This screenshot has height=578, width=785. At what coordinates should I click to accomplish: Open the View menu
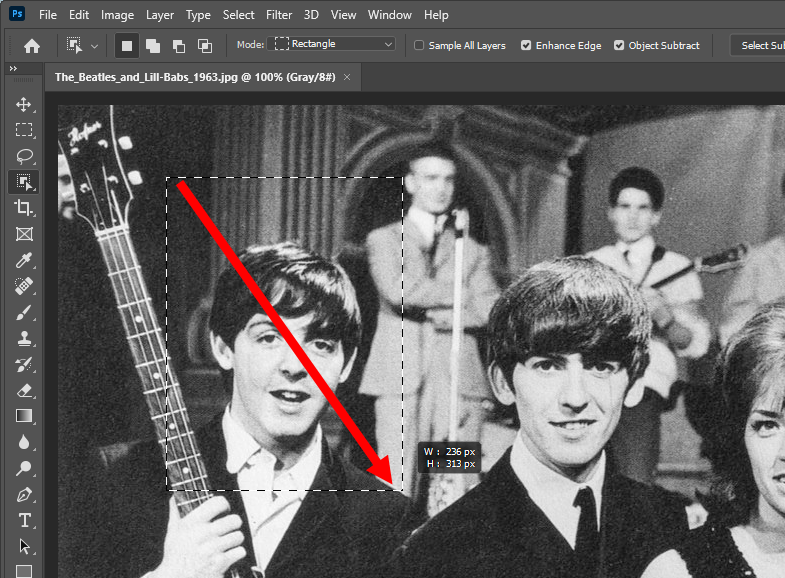[343, 15]
